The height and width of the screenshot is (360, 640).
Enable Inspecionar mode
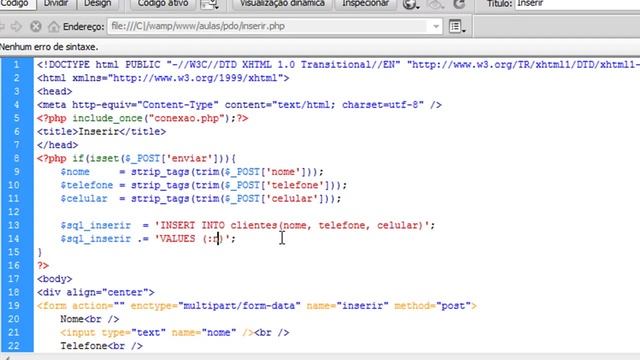(x=365, y=4)
